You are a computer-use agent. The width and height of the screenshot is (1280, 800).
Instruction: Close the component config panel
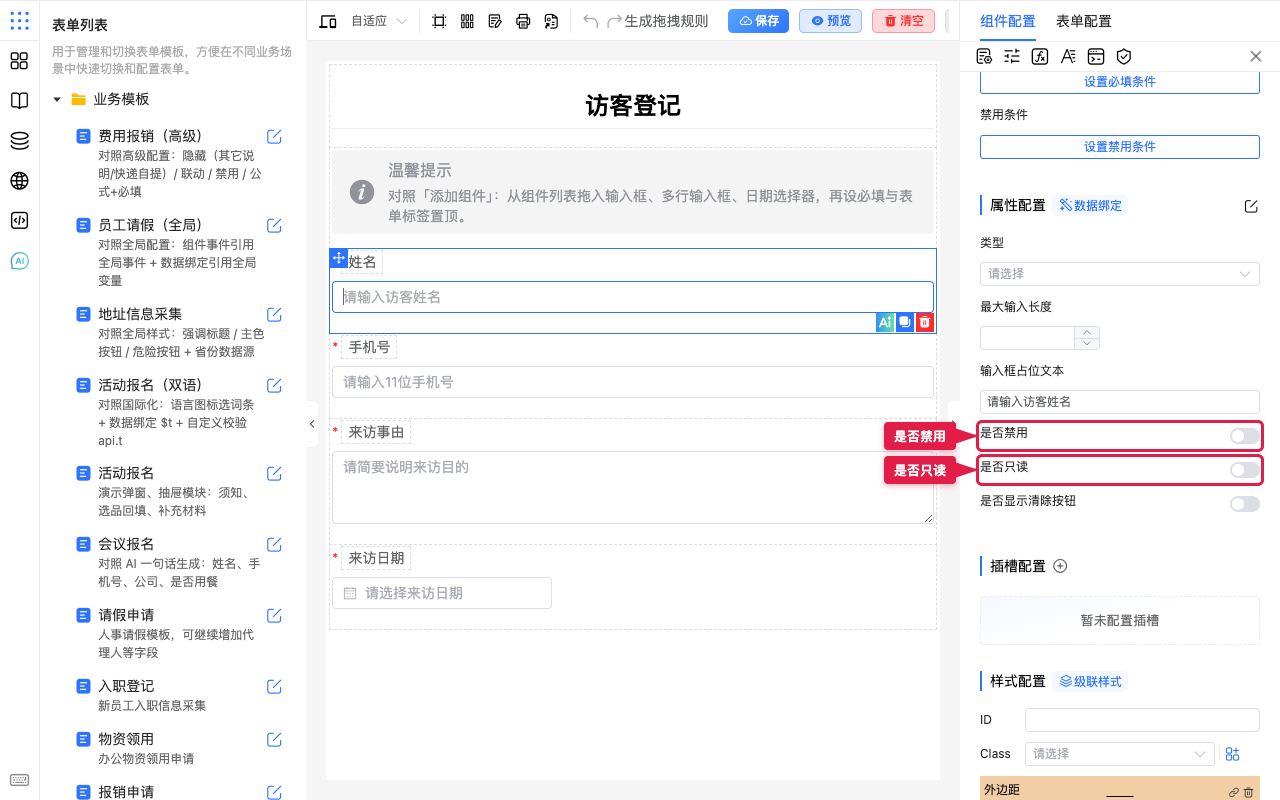click(x=1256, y=57)
